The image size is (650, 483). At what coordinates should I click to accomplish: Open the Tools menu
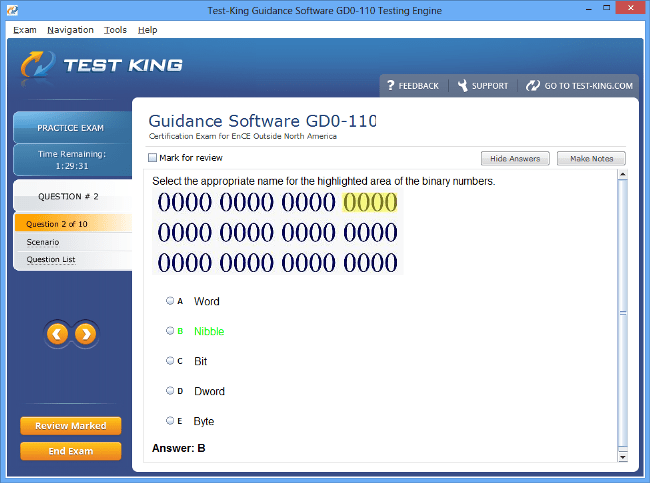coord(115,30)
